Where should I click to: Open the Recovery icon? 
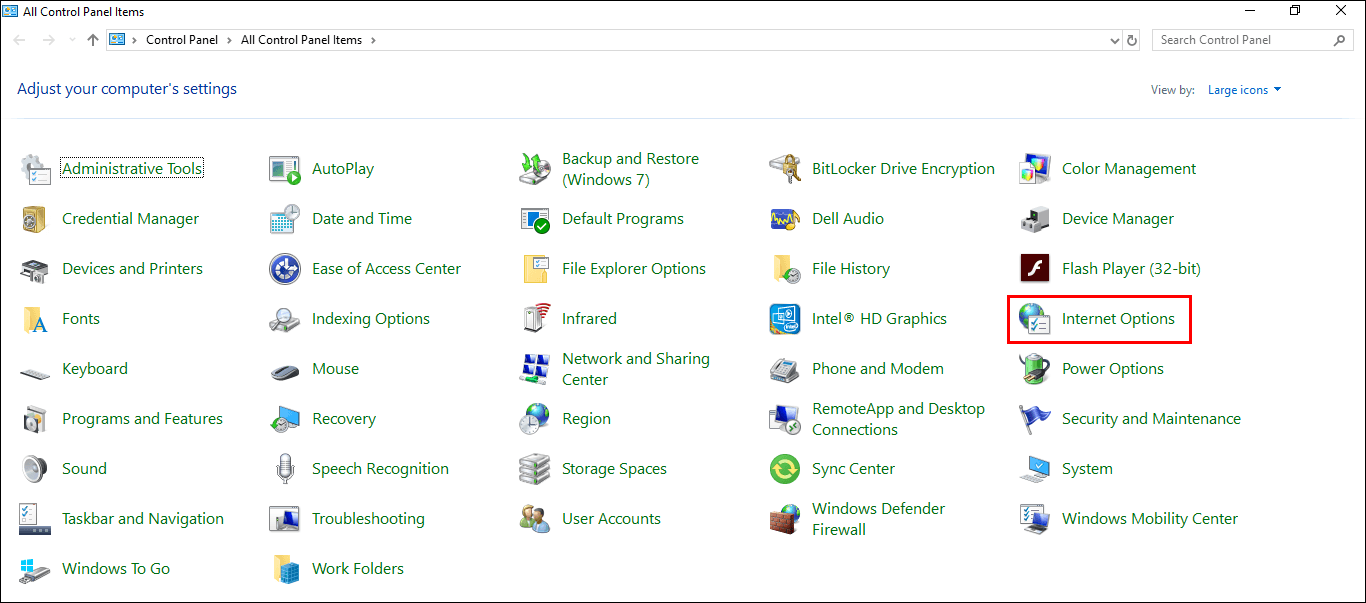tap(285, 419)
